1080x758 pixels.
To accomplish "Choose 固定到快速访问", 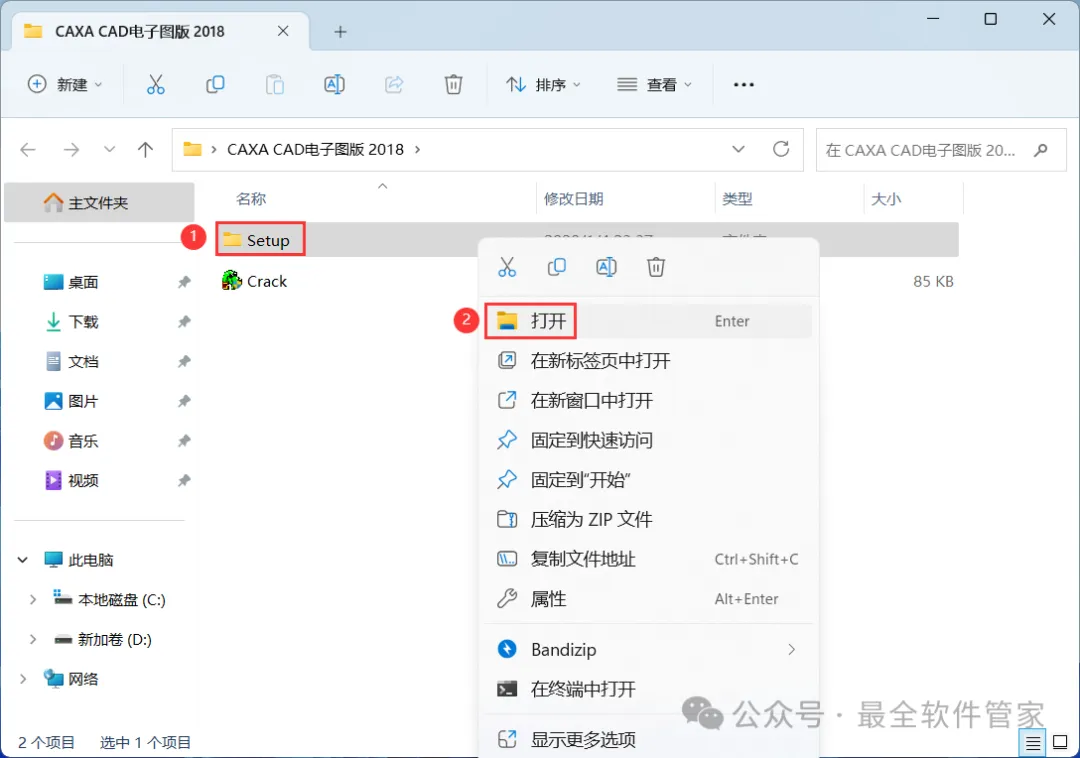I will [x=648, y=440].
